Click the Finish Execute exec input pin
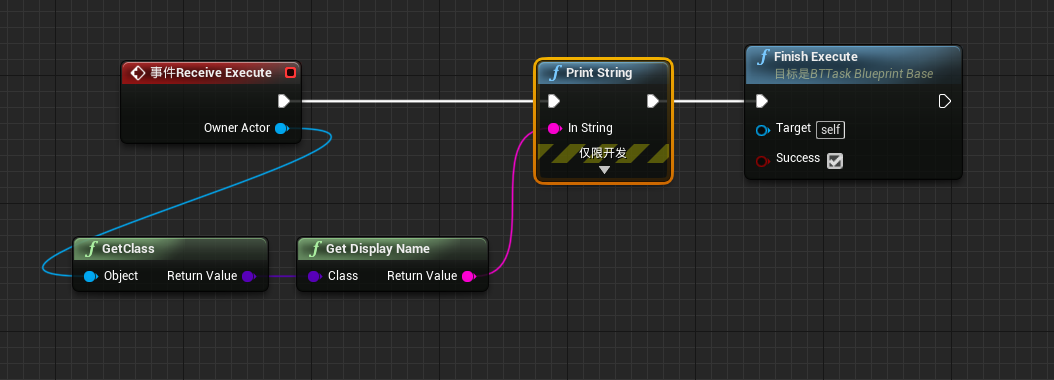Screen dimensions: 1054x380 pyautogui.click(x=762, y=101)
